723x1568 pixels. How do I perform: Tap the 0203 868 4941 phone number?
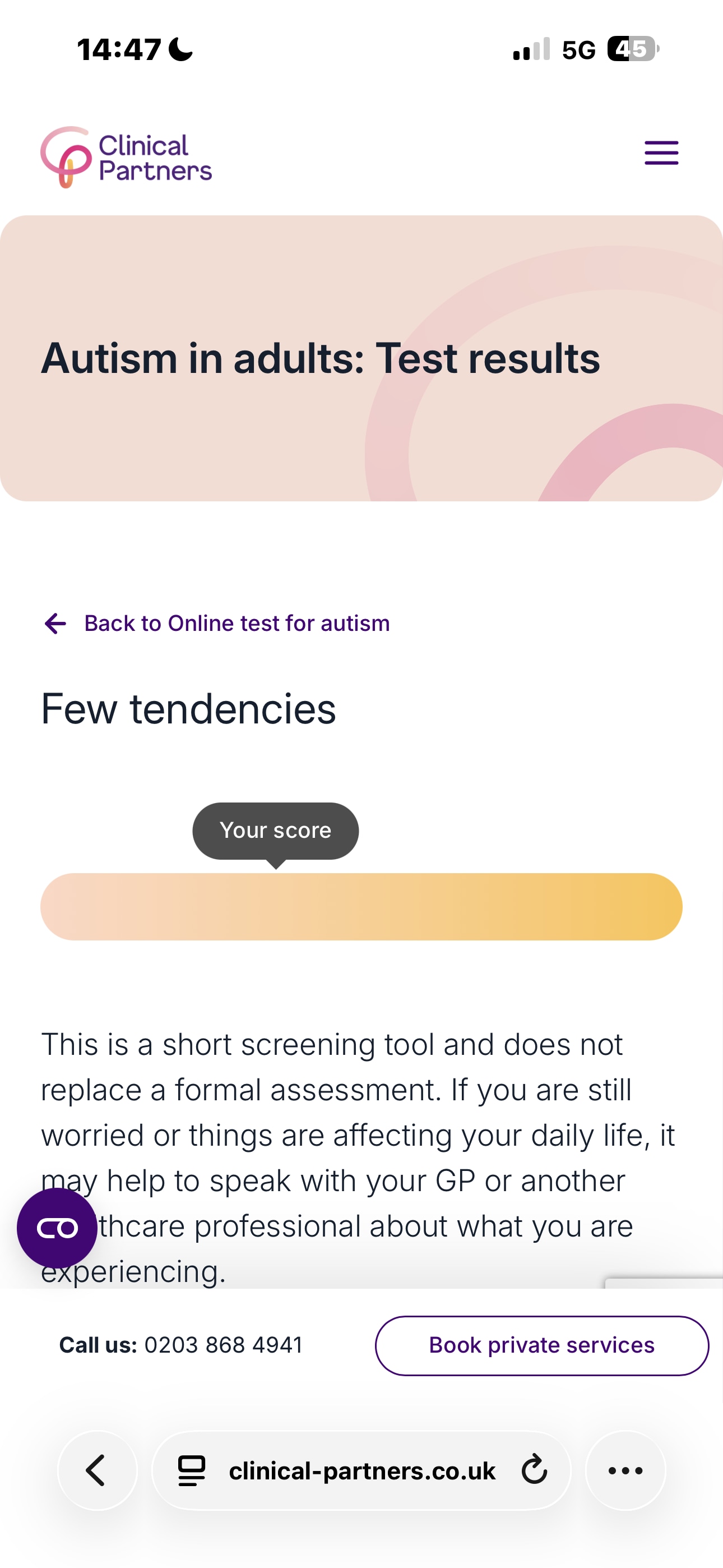point(224,1345)
